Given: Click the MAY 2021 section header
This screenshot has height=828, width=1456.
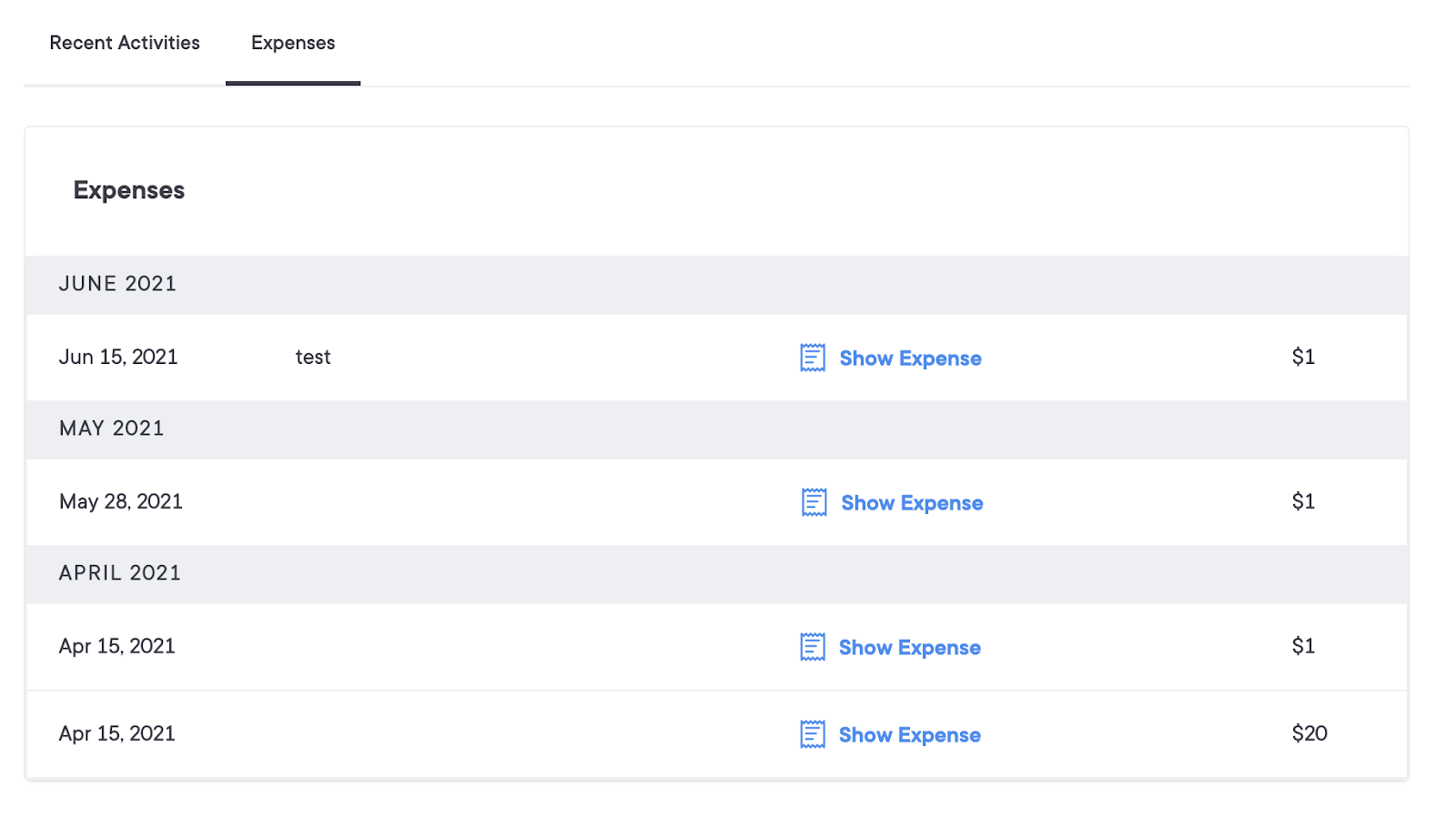Looking at the screenshot, I should (112, 429).
